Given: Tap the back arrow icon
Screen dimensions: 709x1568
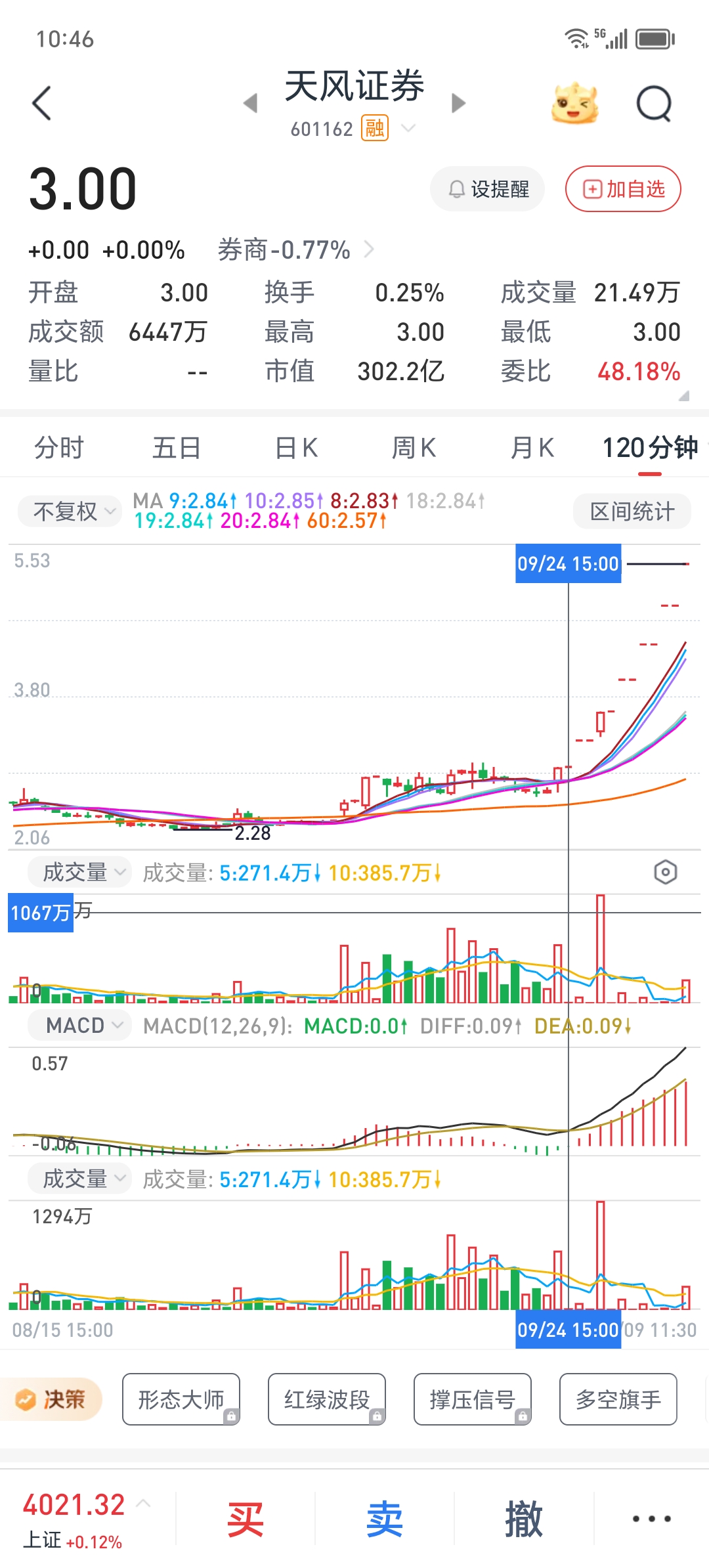Looking at the screenshot, I should [41, 103].
